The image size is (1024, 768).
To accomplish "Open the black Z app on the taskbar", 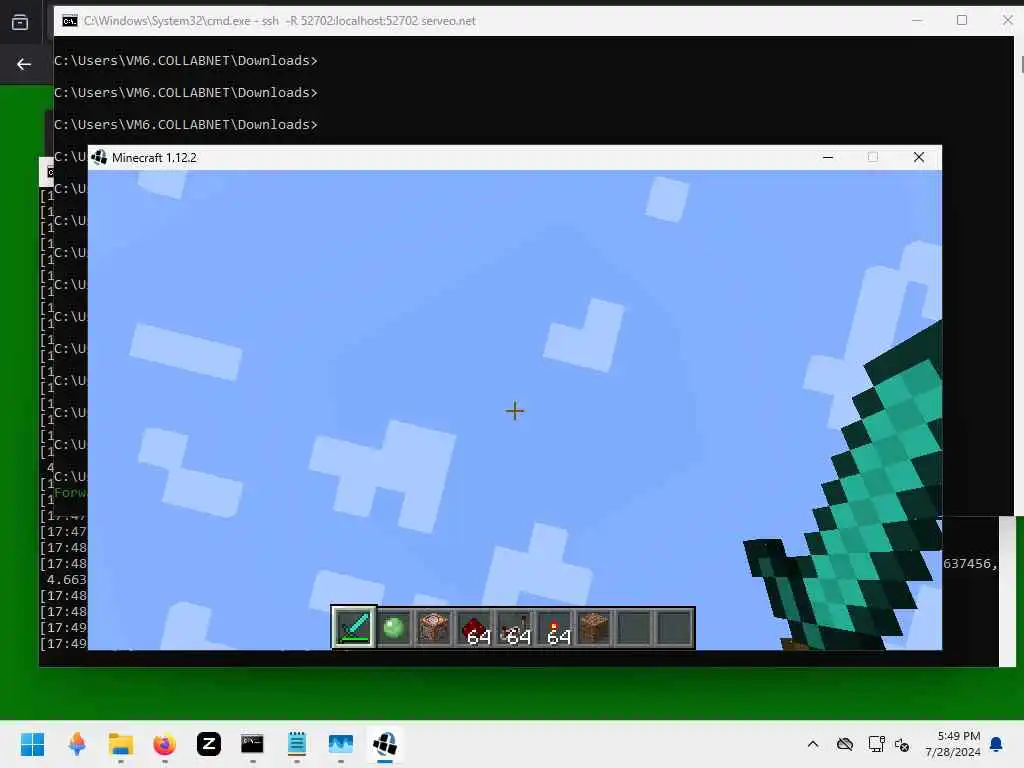I will (209, 744).
